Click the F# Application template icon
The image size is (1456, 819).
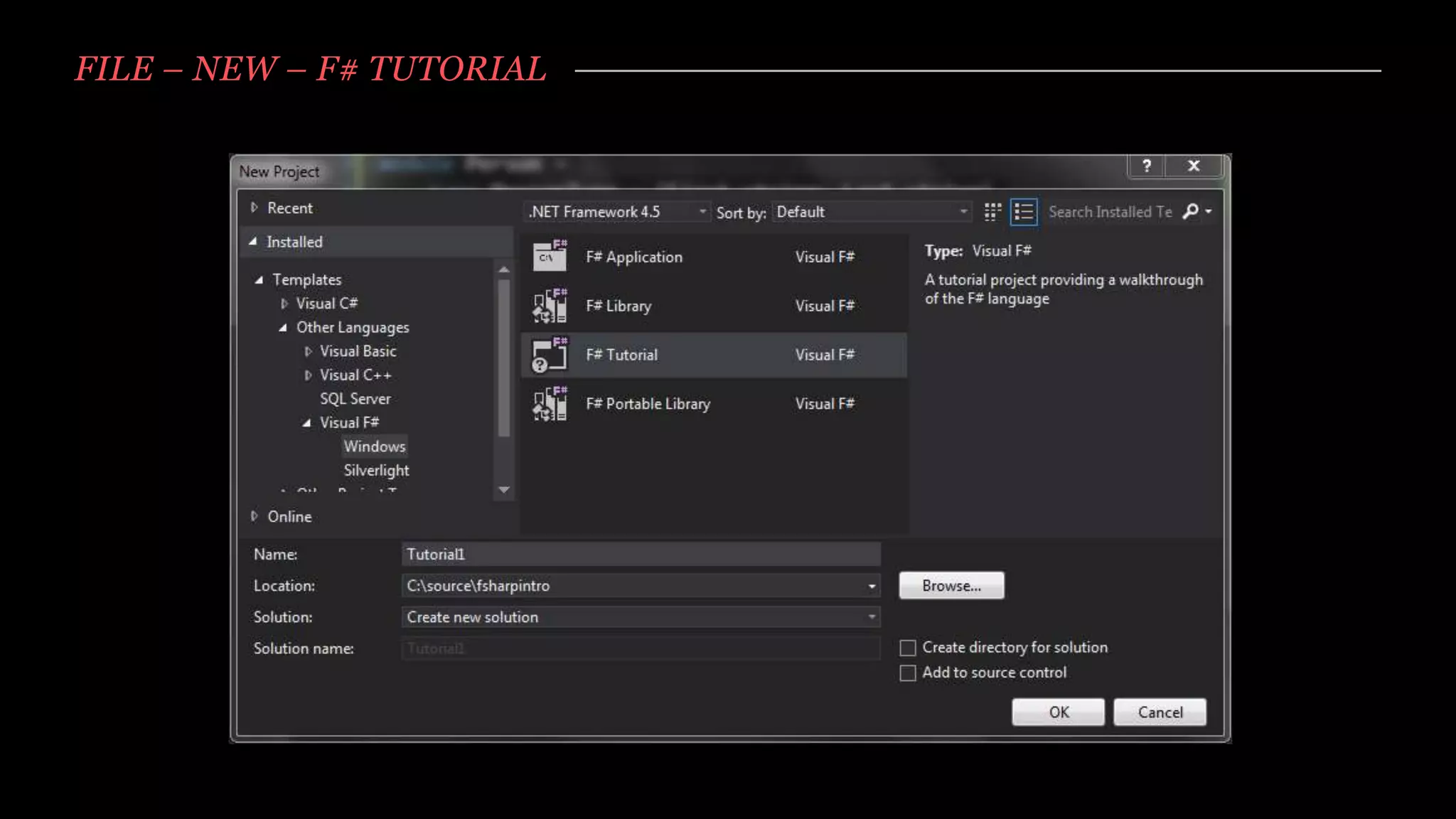(x=550, y=256)
